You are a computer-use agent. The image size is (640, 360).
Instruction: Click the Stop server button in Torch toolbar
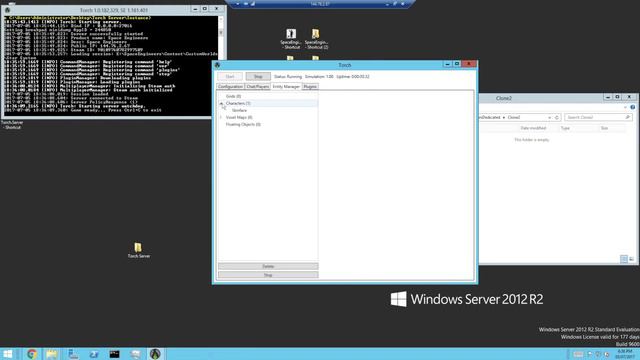click(x=258, y=76)
